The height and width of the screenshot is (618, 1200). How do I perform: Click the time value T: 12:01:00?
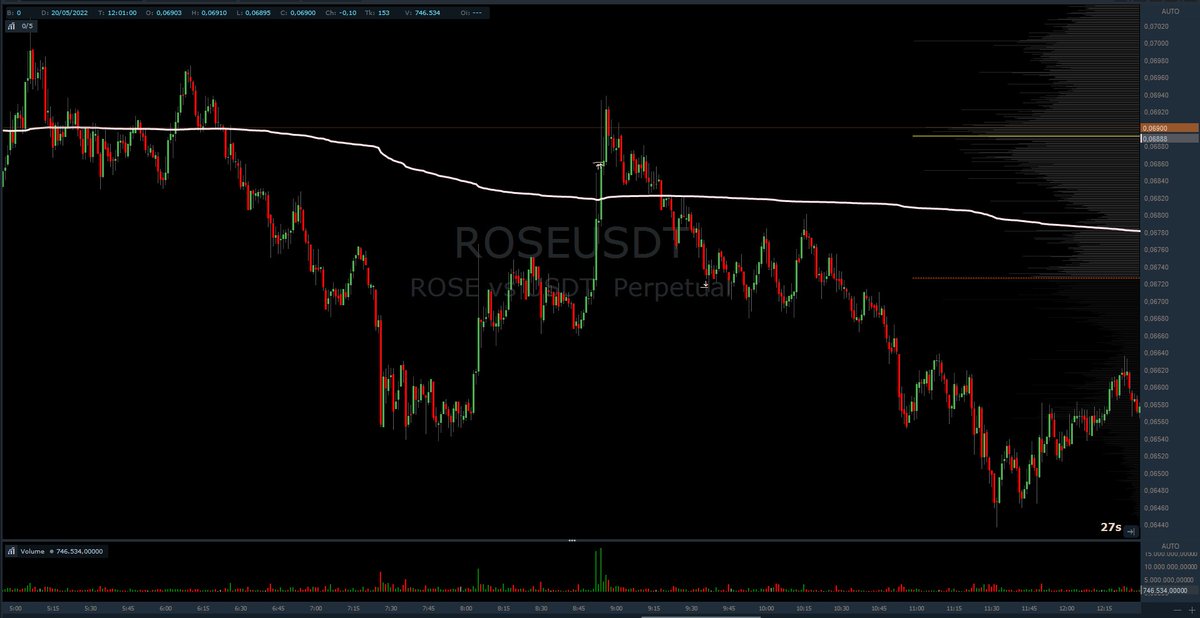(x=117, y=13)
